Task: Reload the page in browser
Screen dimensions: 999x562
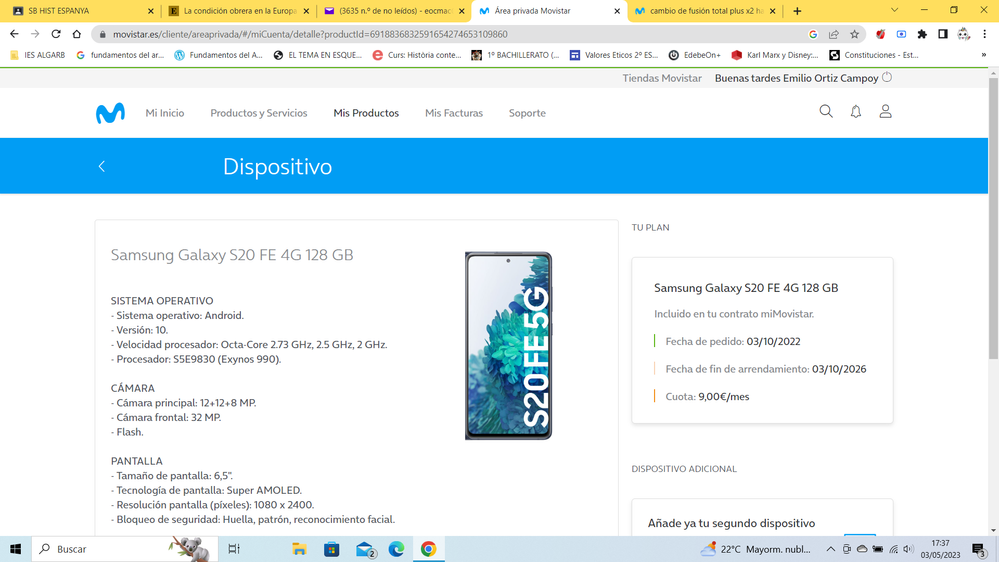Action: (56, 34)
